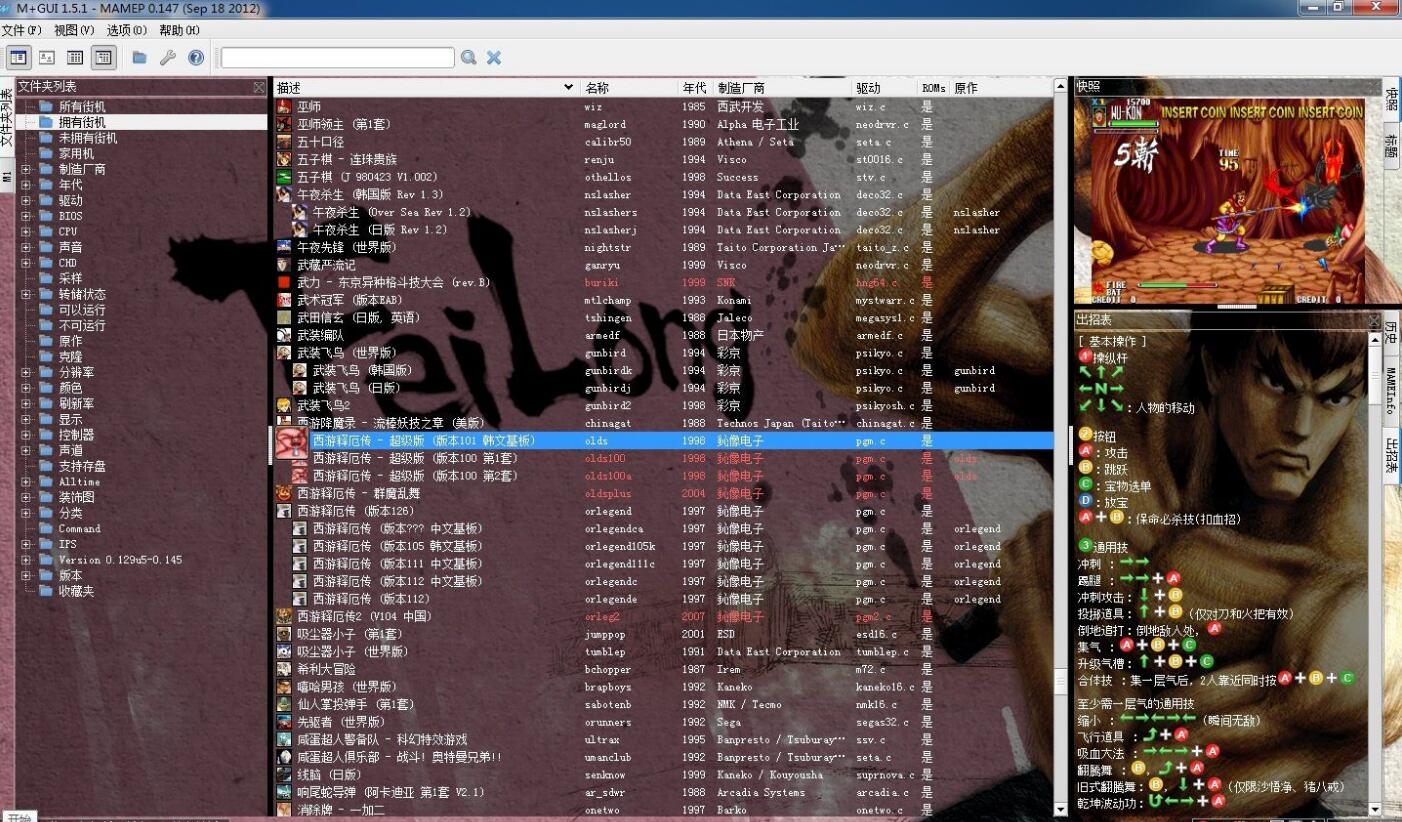Switch to the M1 tab on left edge
1402x822 pixels.
[x=7, y=175]
